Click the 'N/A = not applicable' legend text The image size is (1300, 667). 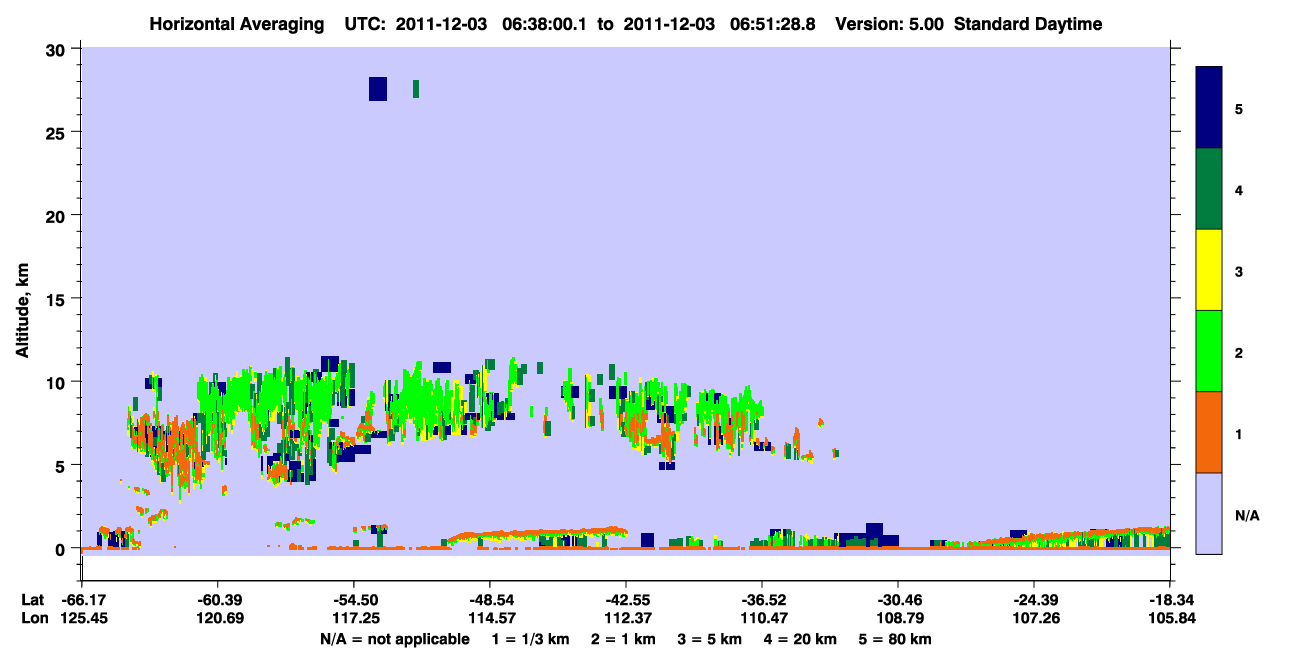395,639
